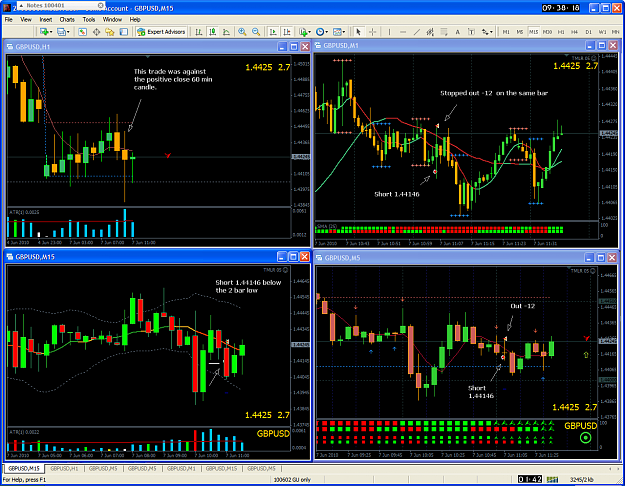Open the Tools menu

click(x=89, y=20)
